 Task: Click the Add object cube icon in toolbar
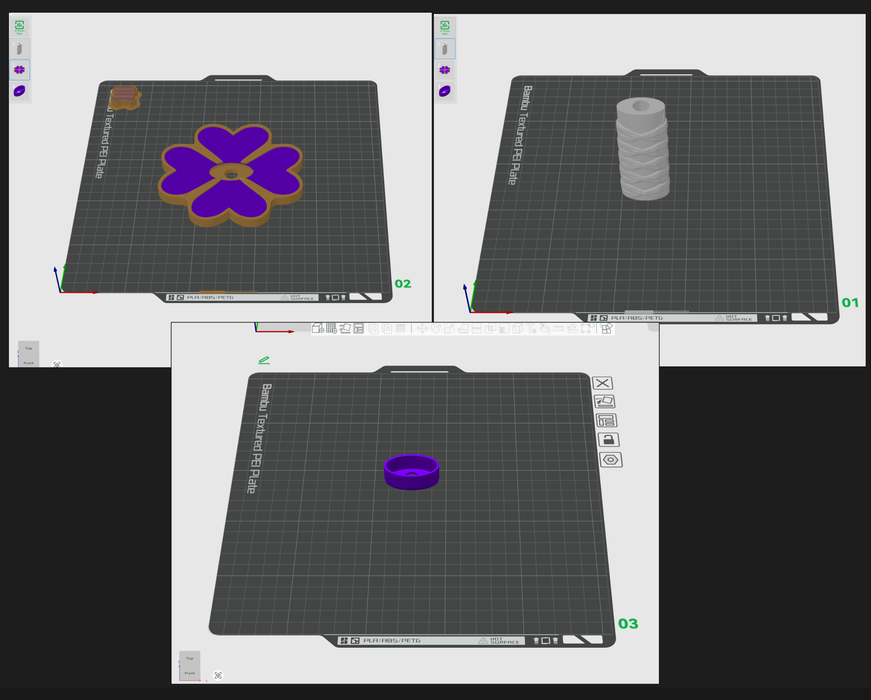[x=318, y=328]
